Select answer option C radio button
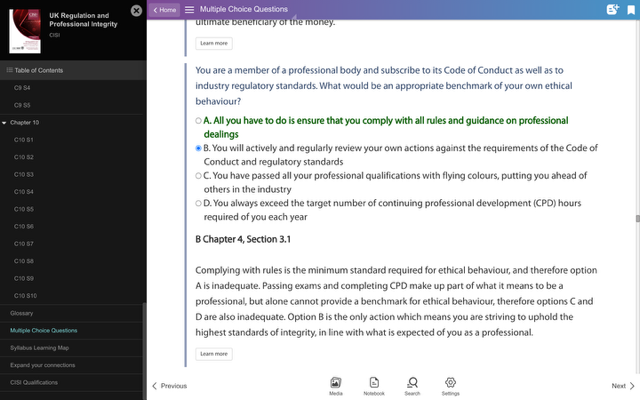Screen dimensions: 640x400 tap(198, 175)
